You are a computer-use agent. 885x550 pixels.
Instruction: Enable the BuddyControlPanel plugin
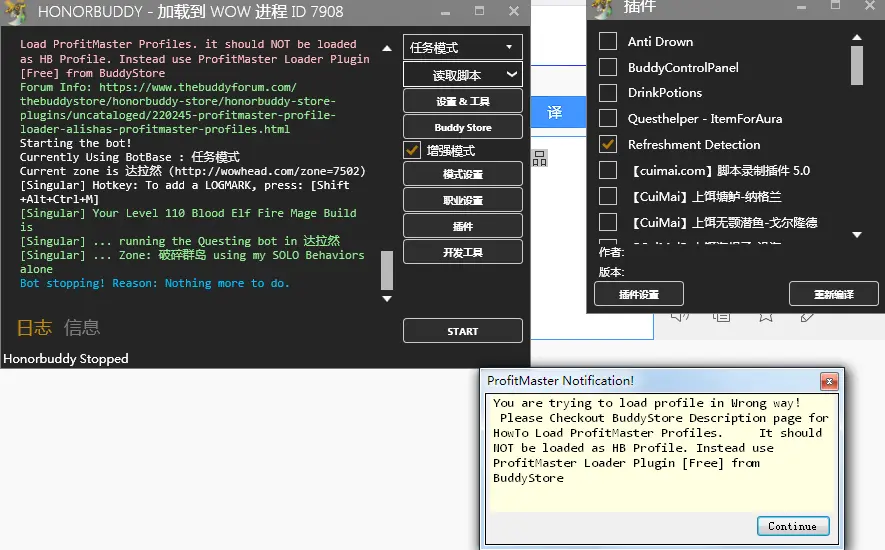[x=608, y=67]
